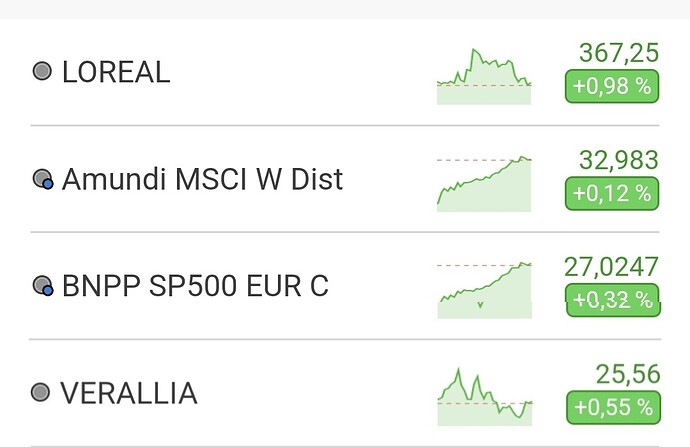Toggle the LOREAL +0,98 % change badge
The width and height of the screenshot is (690, 447).
pos(612,87)
